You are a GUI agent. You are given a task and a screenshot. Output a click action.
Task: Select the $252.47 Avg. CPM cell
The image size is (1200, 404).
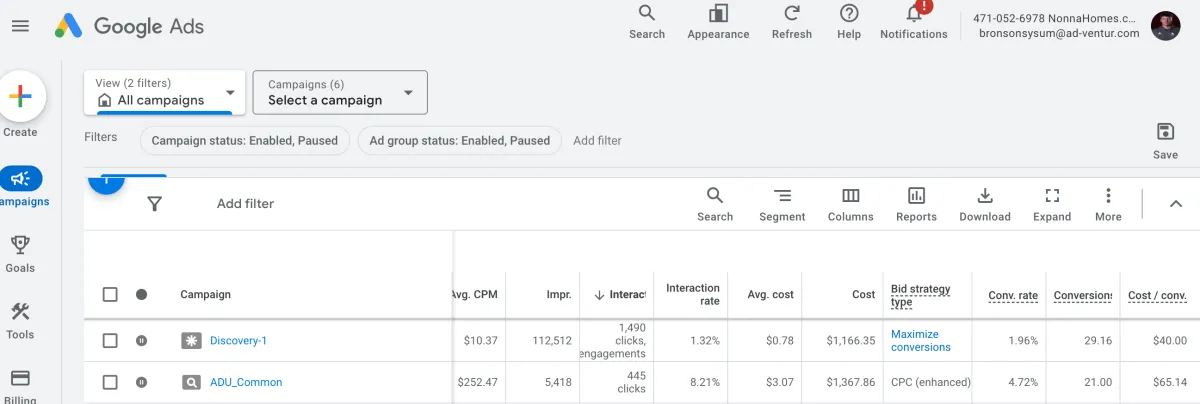pyautogui.click(x=477, y=382)
